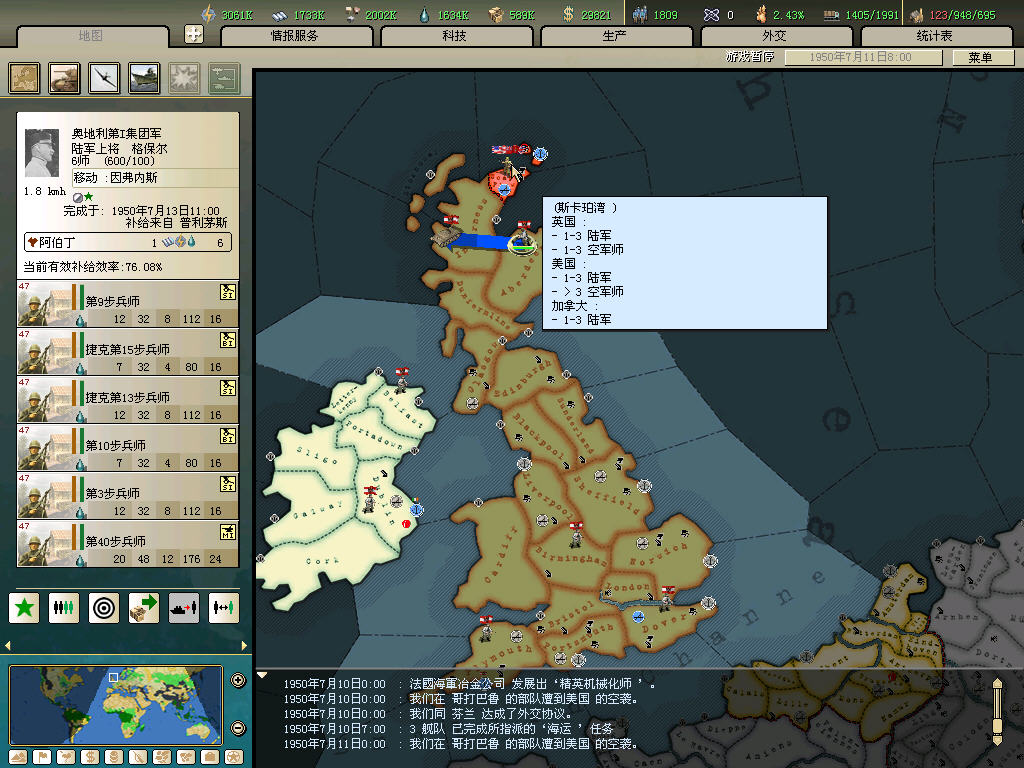This screenshot has height=768, width=1024.
Task: Click the dissent flame icon
Action: 761,14
